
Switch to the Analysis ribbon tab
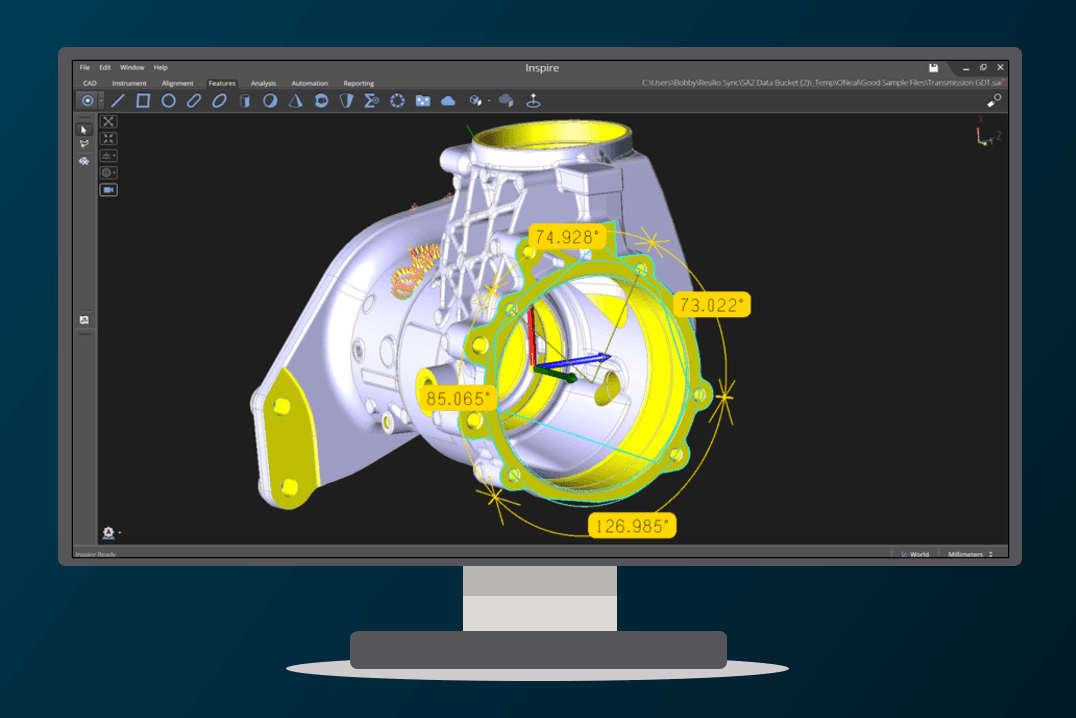(x=262, y=83)
